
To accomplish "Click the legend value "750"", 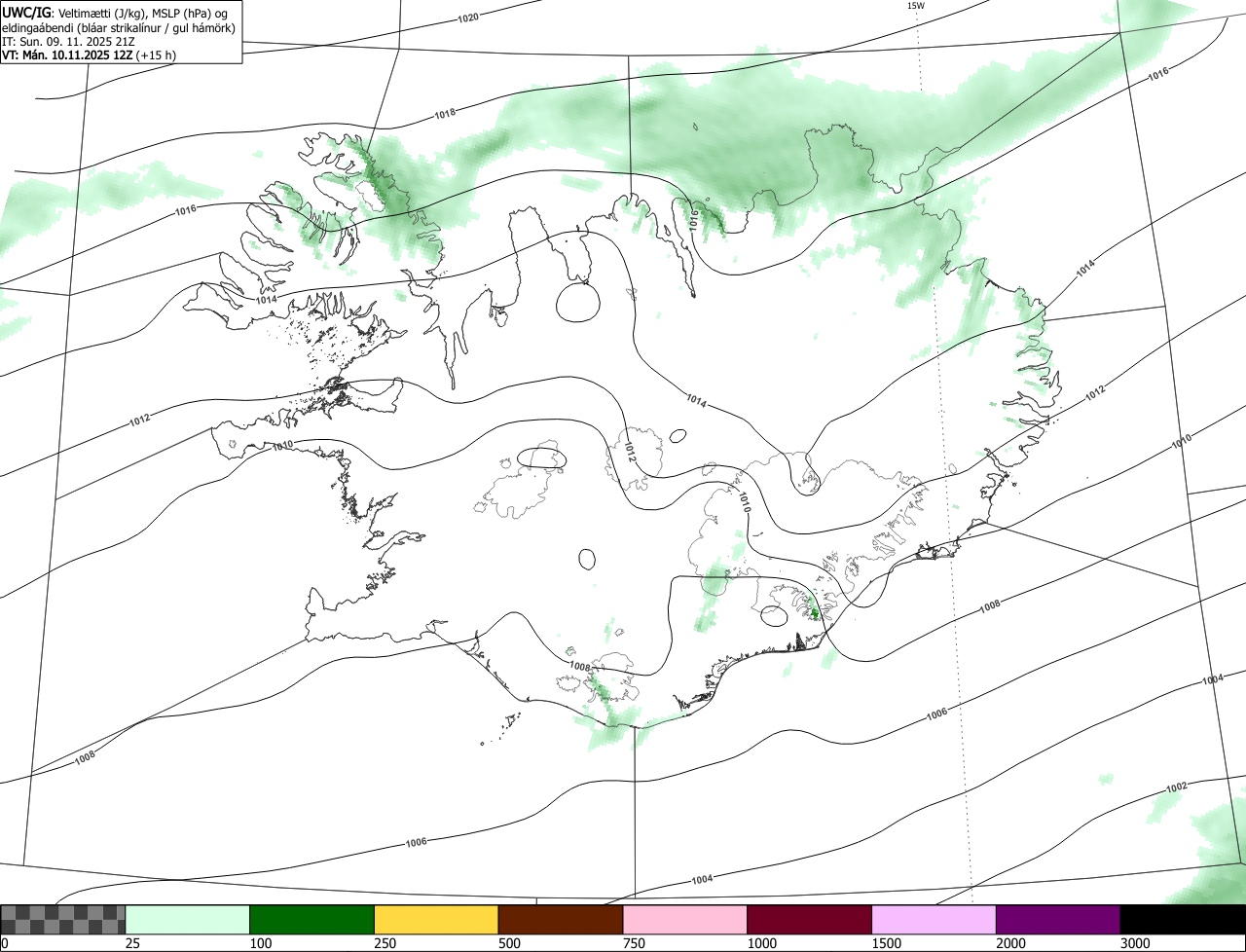I will click(x=634, y=943).
